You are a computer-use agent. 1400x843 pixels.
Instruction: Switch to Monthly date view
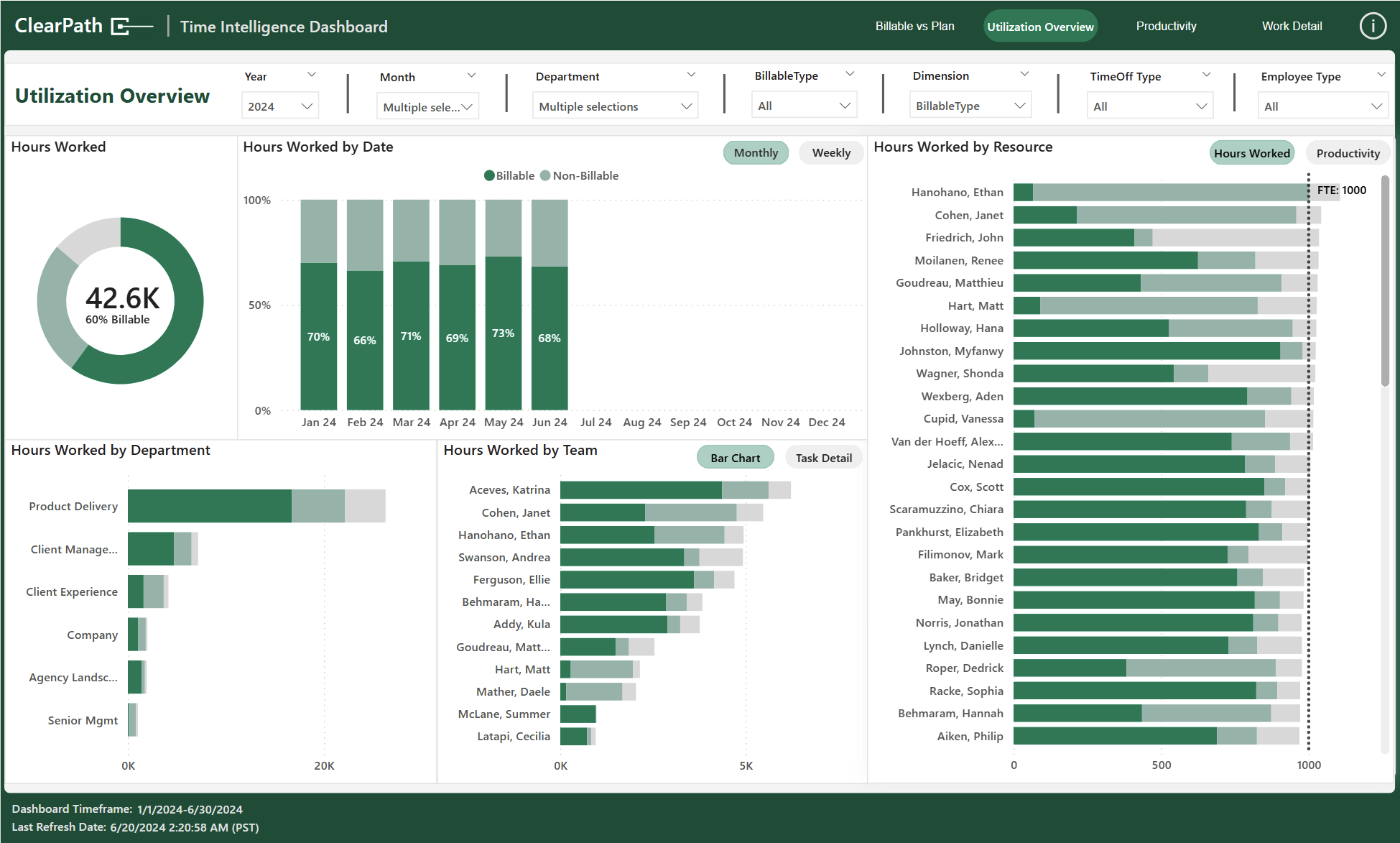[x=756, y=153]
